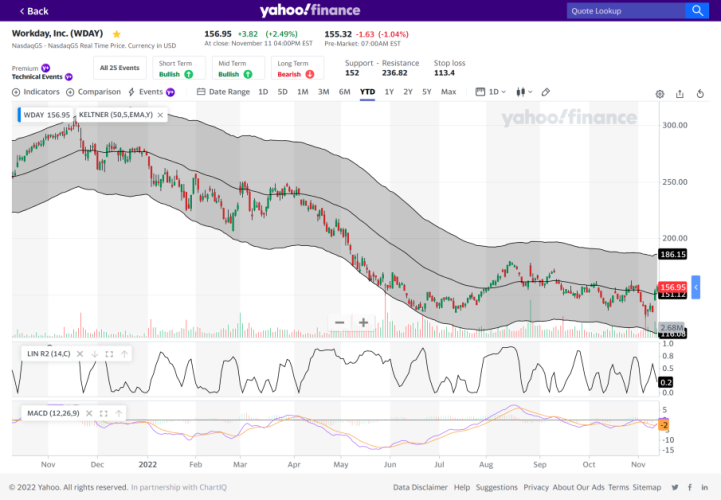Open the Data Disclaimer link
Image resolution: width=721 pixels, height=500 pixels.
(420, 487)
